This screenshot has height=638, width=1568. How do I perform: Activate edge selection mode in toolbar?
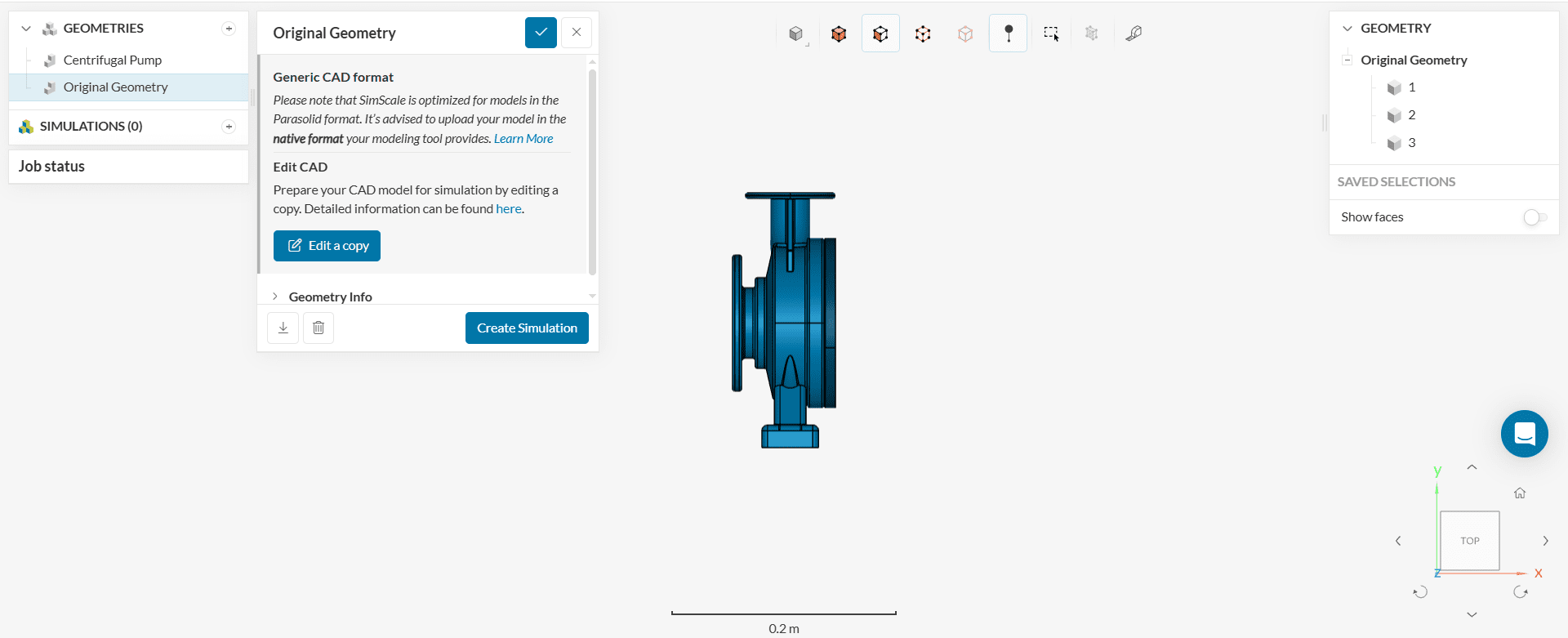pyautogui.click(x=923, y=33)
